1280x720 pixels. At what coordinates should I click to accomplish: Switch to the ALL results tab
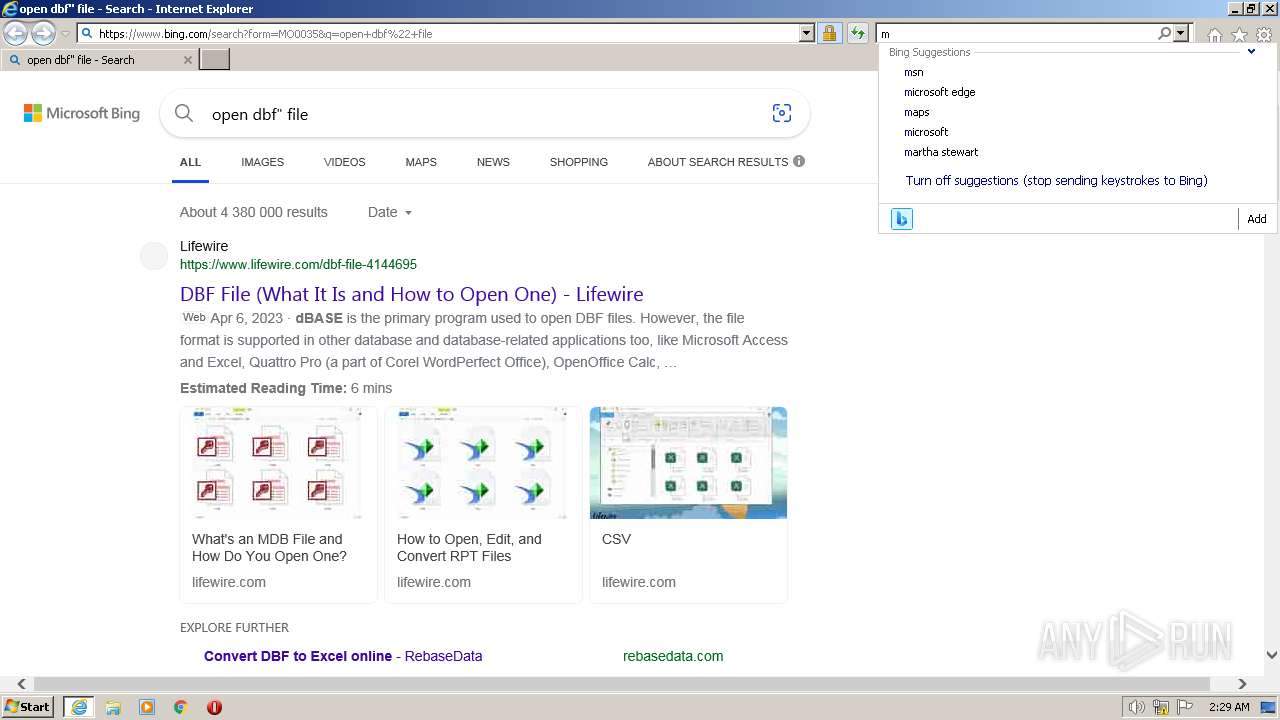click(190, 162)
